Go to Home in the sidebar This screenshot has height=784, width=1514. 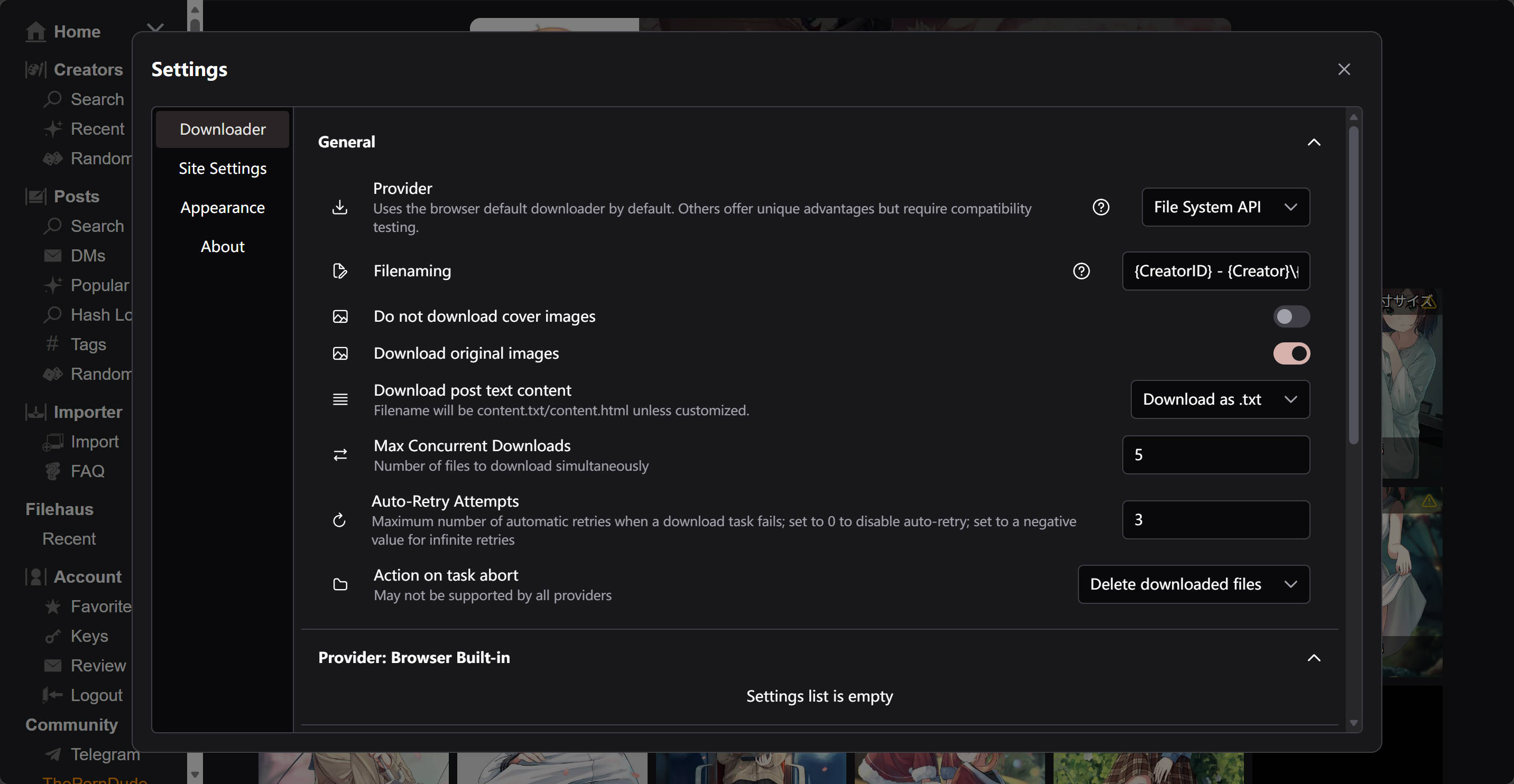tap(77, 31)
